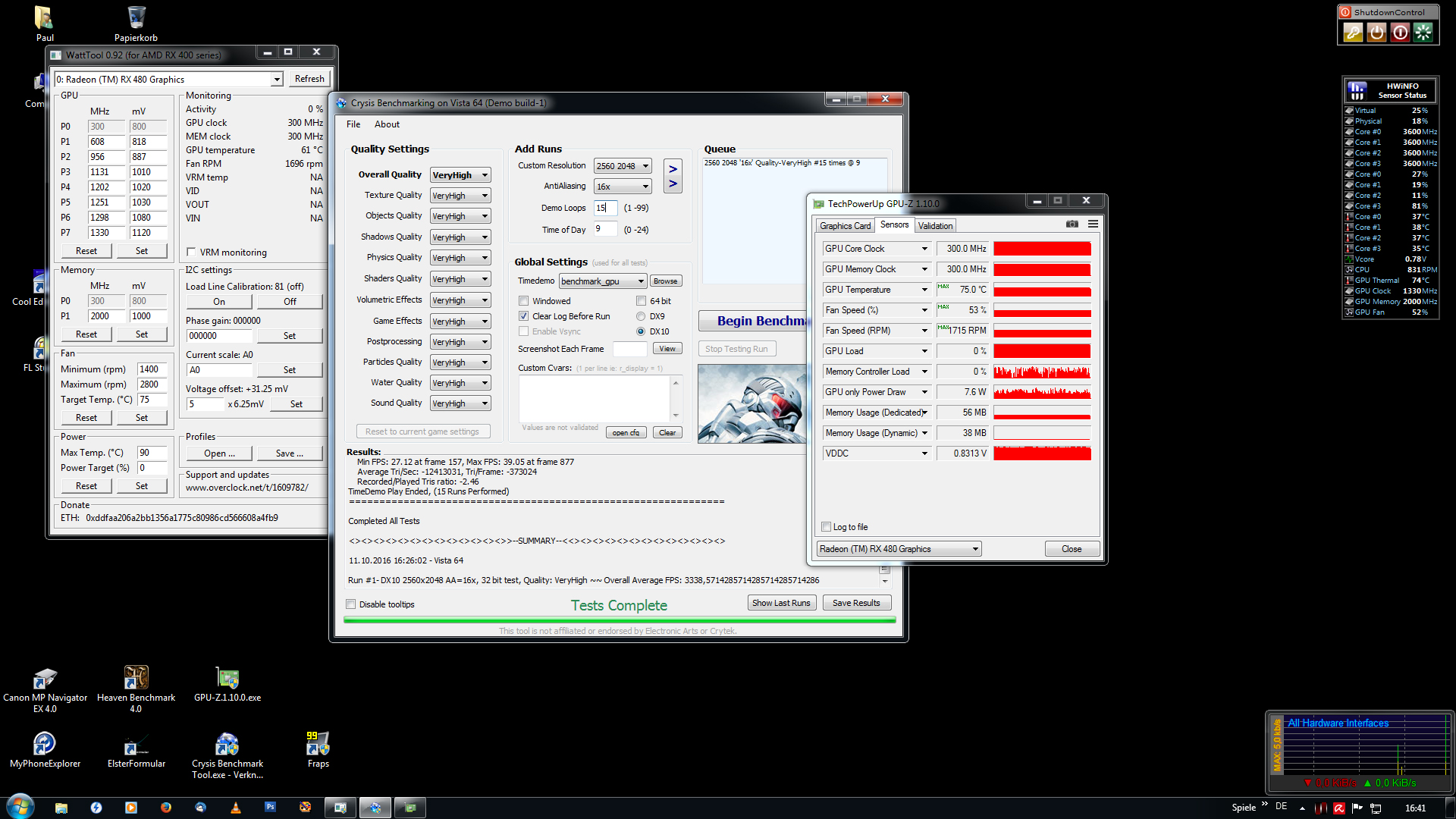The image size is (1456, 819).
Task: Click Save Results button
Action: click(856, 603)
